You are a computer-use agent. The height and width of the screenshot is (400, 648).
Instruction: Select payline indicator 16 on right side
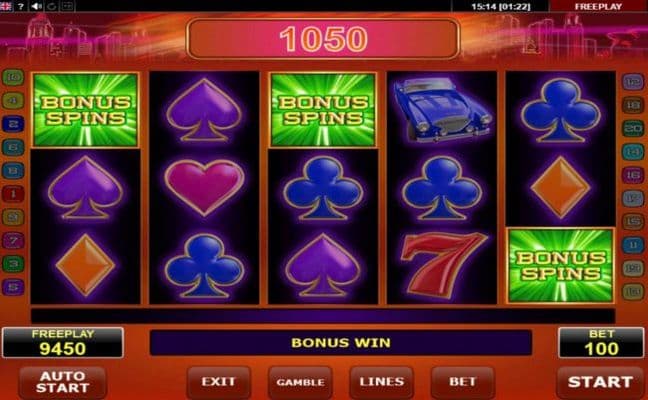[x=633, y=175]
